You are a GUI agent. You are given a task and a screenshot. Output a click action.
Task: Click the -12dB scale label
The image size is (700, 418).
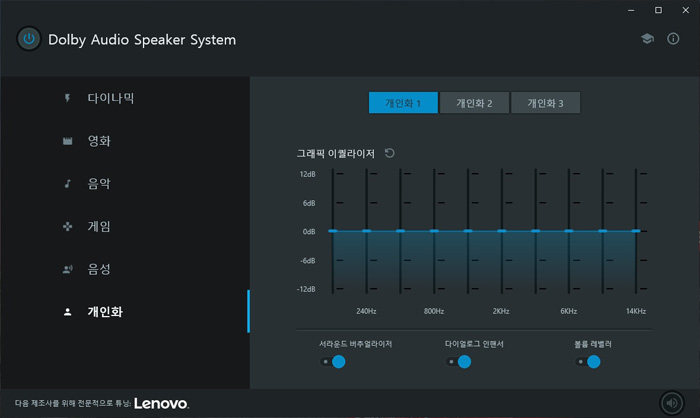[x=306, y=289]
